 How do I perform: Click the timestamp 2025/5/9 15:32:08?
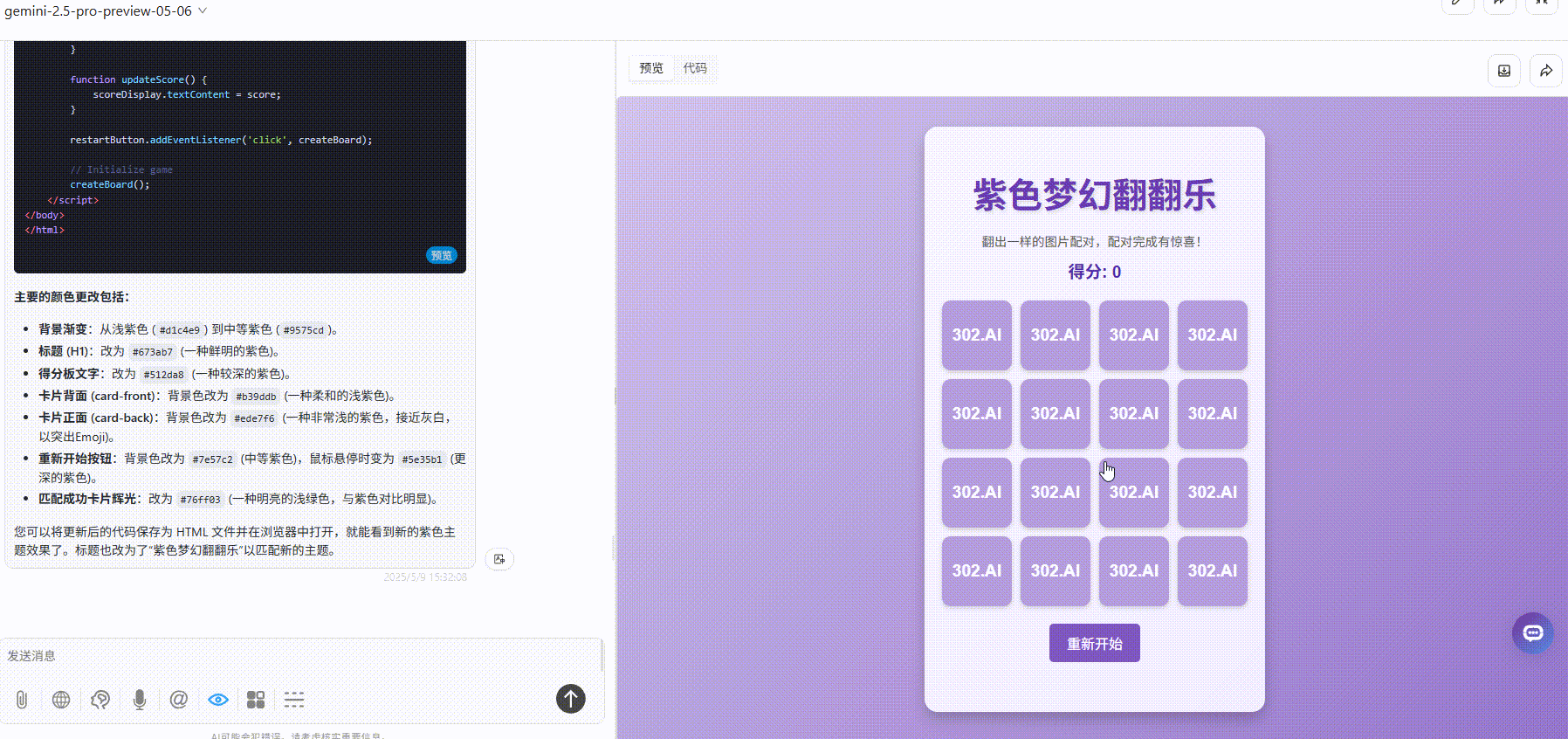point(425,577)
